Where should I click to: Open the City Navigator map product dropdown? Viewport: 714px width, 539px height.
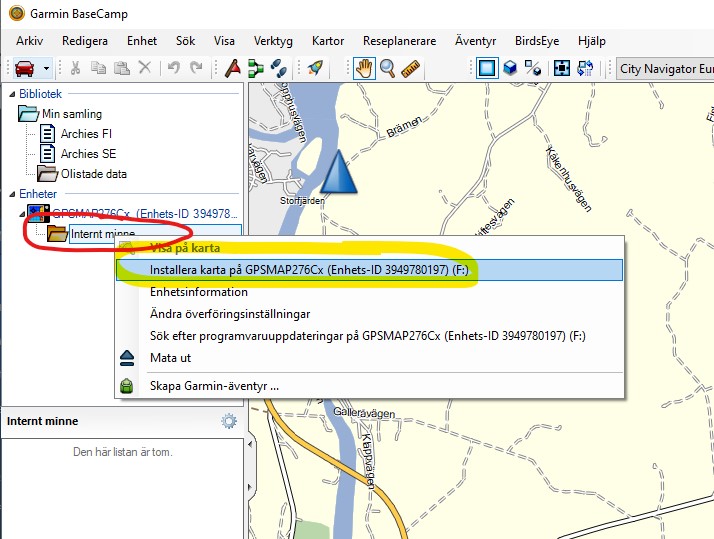[x=664, y=69]
